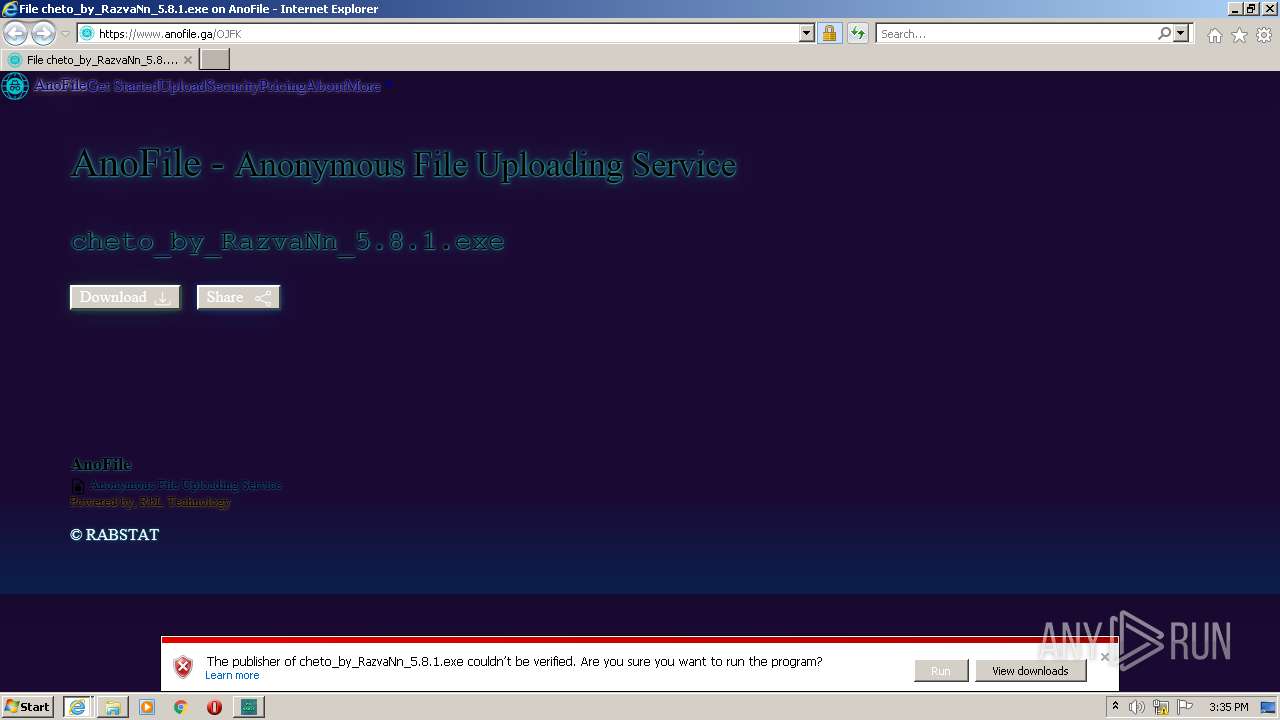
Task: Click the © RABSTAT footer text
Action: (114, 535)
